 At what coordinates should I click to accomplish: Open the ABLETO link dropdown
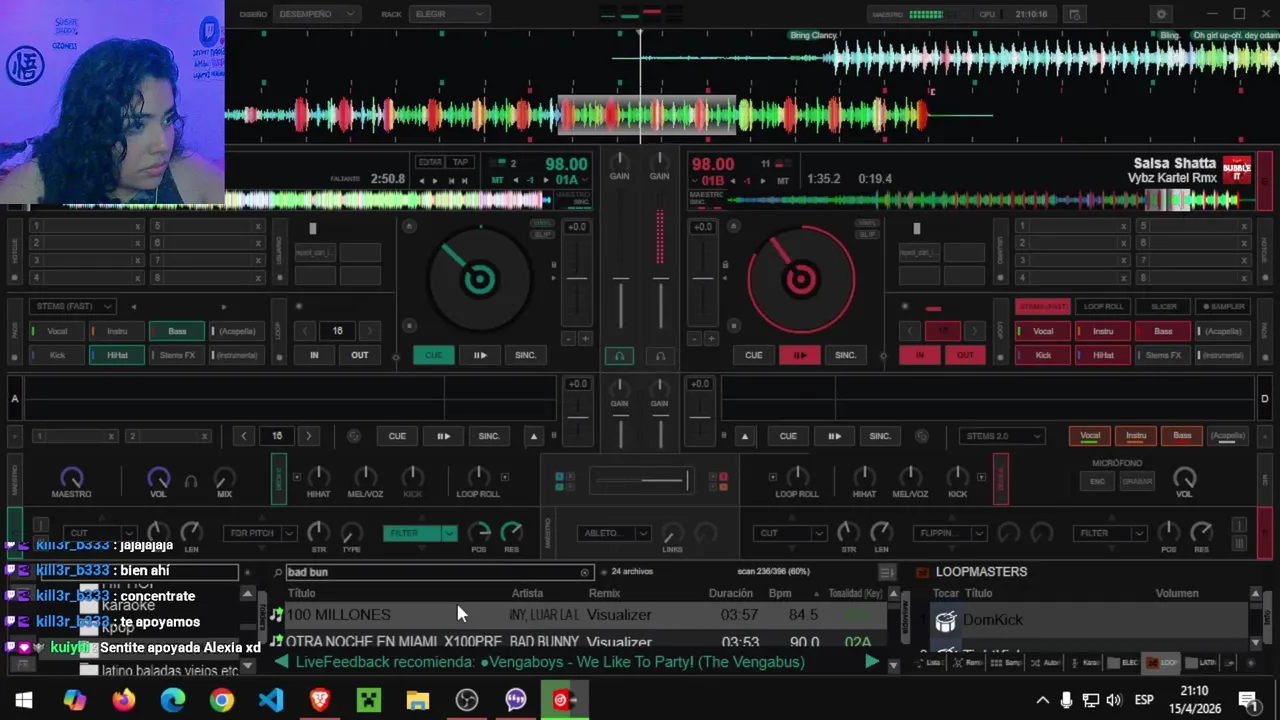click(614, 533)
